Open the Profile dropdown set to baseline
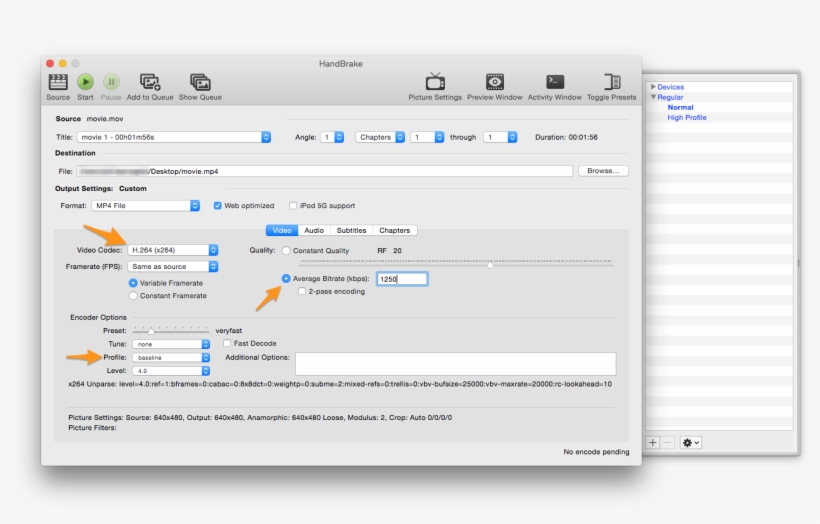This screenshot has width=820, height=524. [171, 358]
